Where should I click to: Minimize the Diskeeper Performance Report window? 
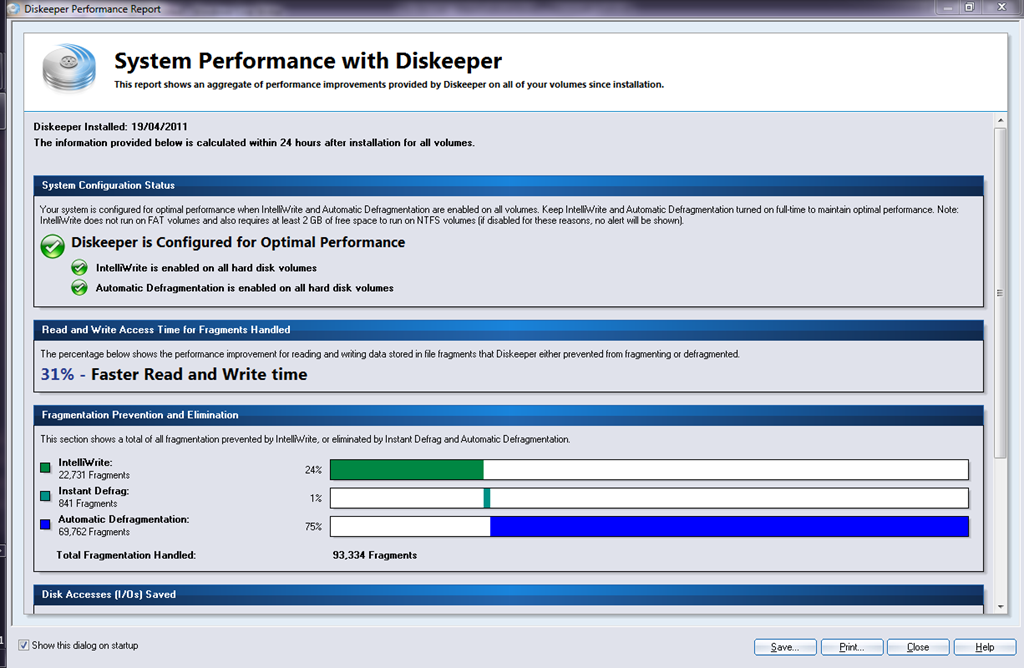pyautogui.click(x=948, y=7)
